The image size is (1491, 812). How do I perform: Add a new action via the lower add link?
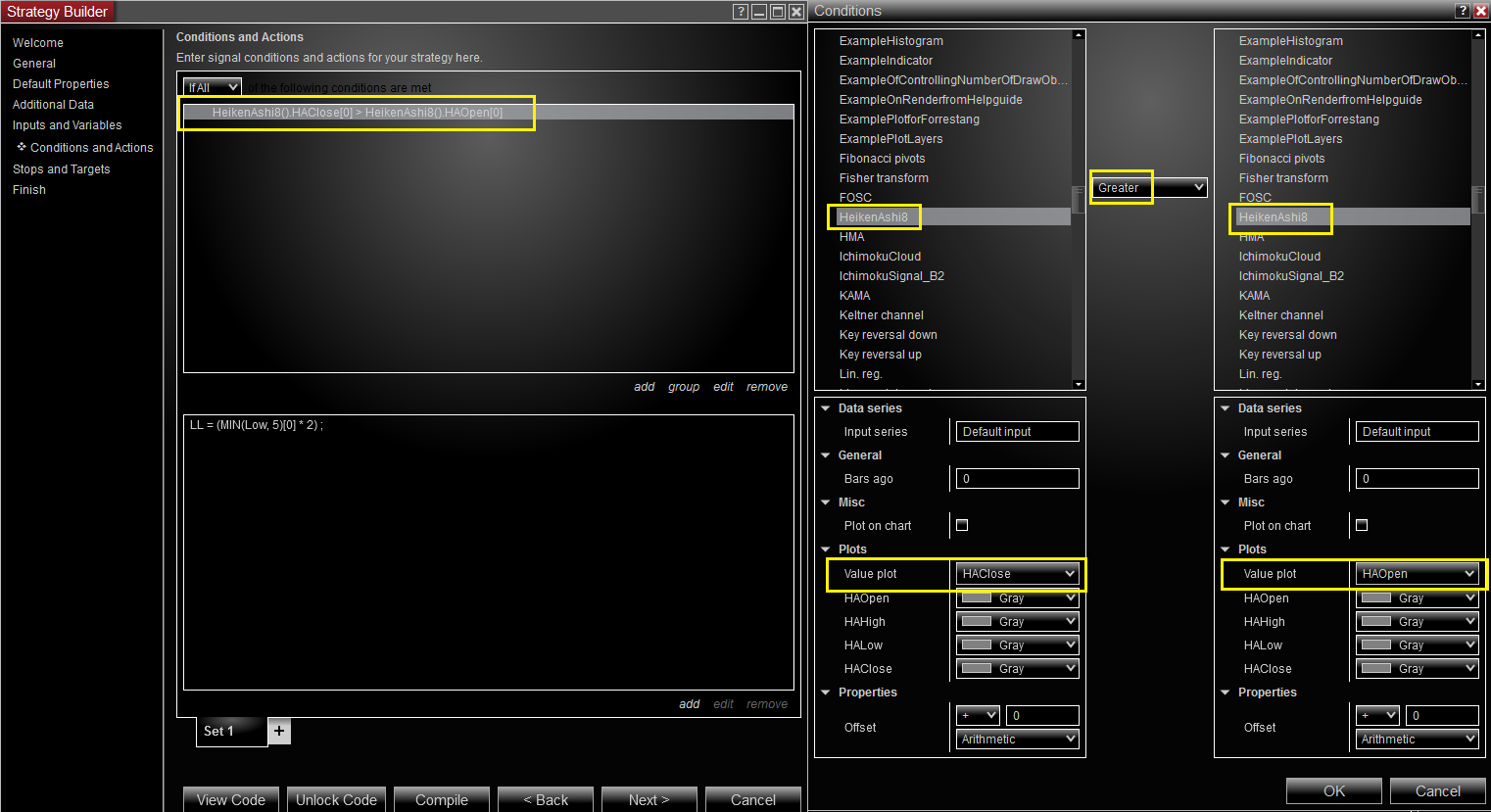[690, 704]
